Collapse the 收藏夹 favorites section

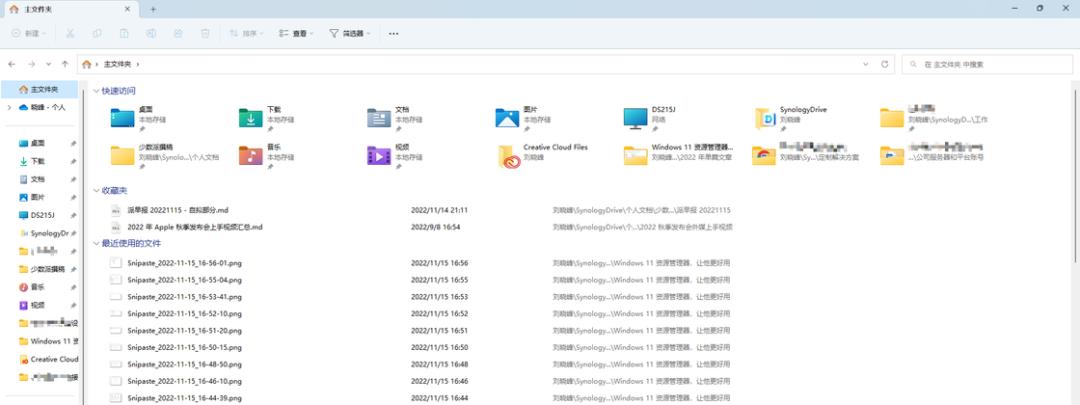pos(96,191)
